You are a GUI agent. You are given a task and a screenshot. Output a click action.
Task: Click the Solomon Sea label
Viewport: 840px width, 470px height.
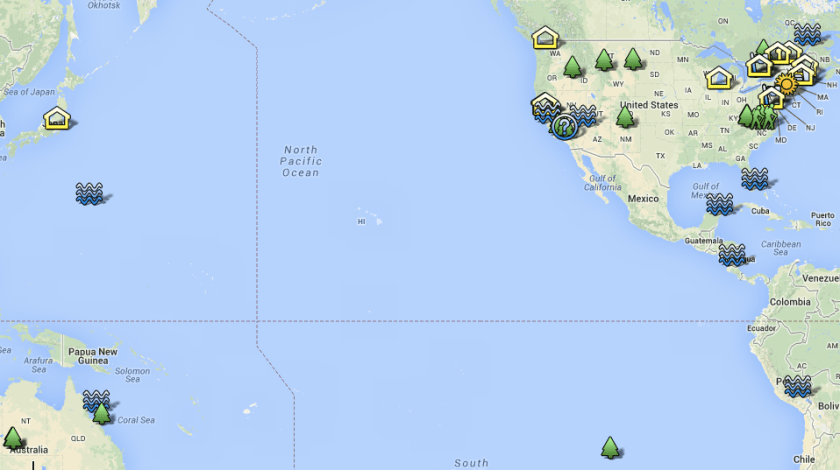(x=132, y=375)
